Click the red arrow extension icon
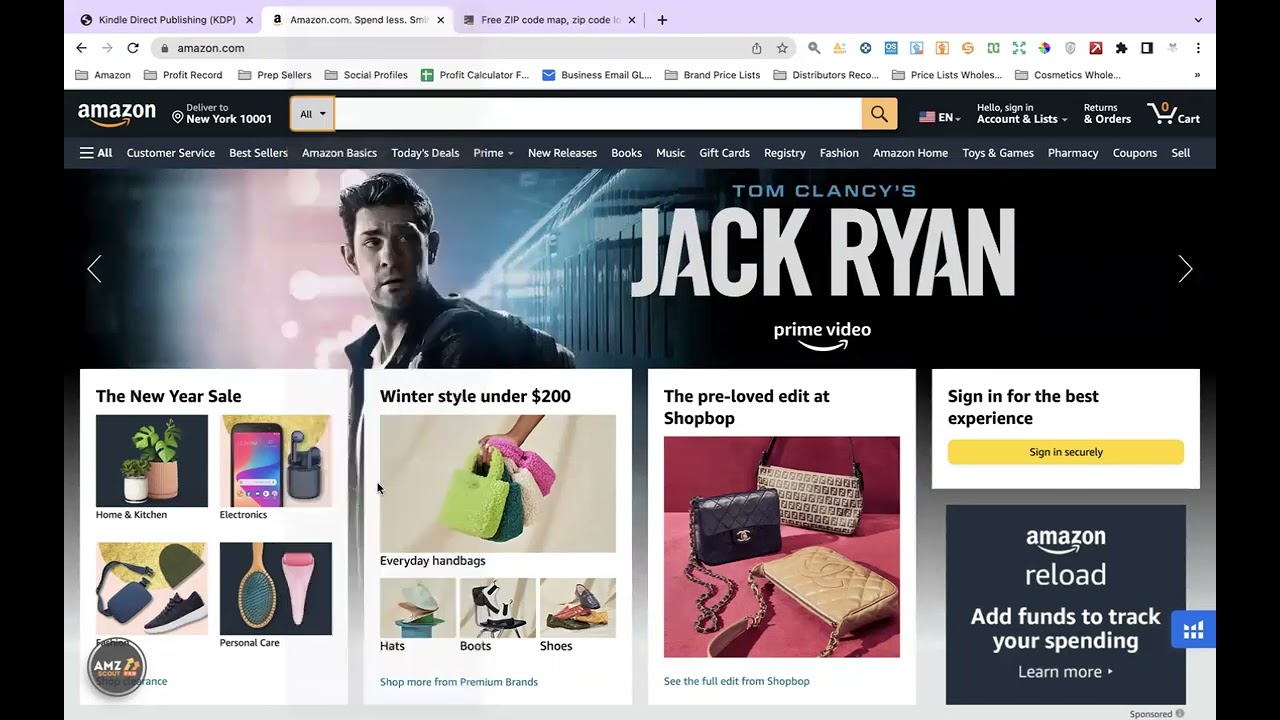 1096,48
